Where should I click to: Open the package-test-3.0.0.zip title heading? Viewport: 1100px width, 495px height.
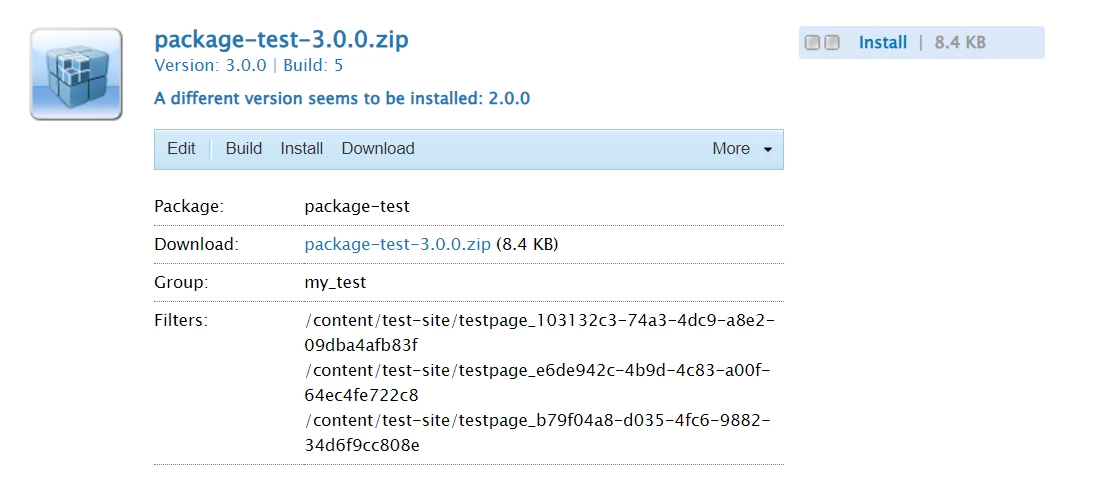tap(281, 40)
